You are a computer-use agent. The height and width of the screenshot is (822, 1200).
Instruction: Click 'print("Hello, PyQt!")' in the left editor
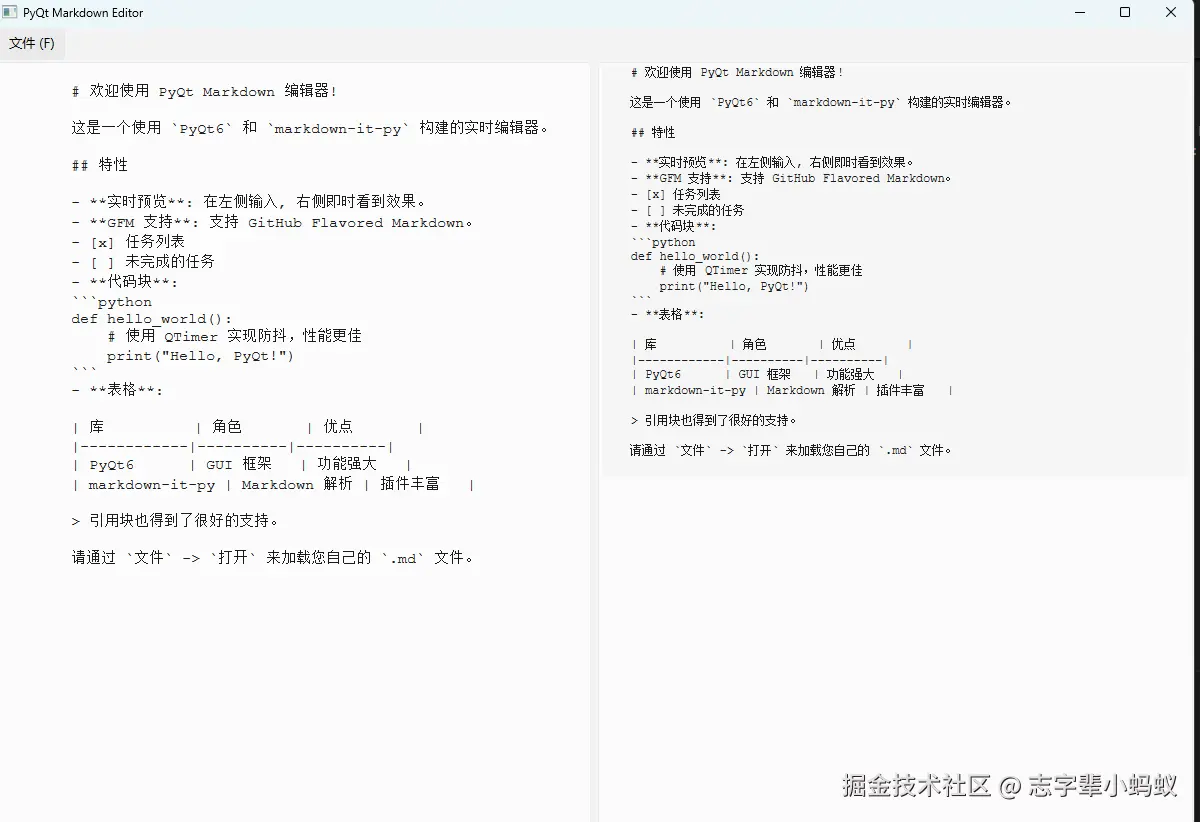pyautogui.click(x=200, y=356)
